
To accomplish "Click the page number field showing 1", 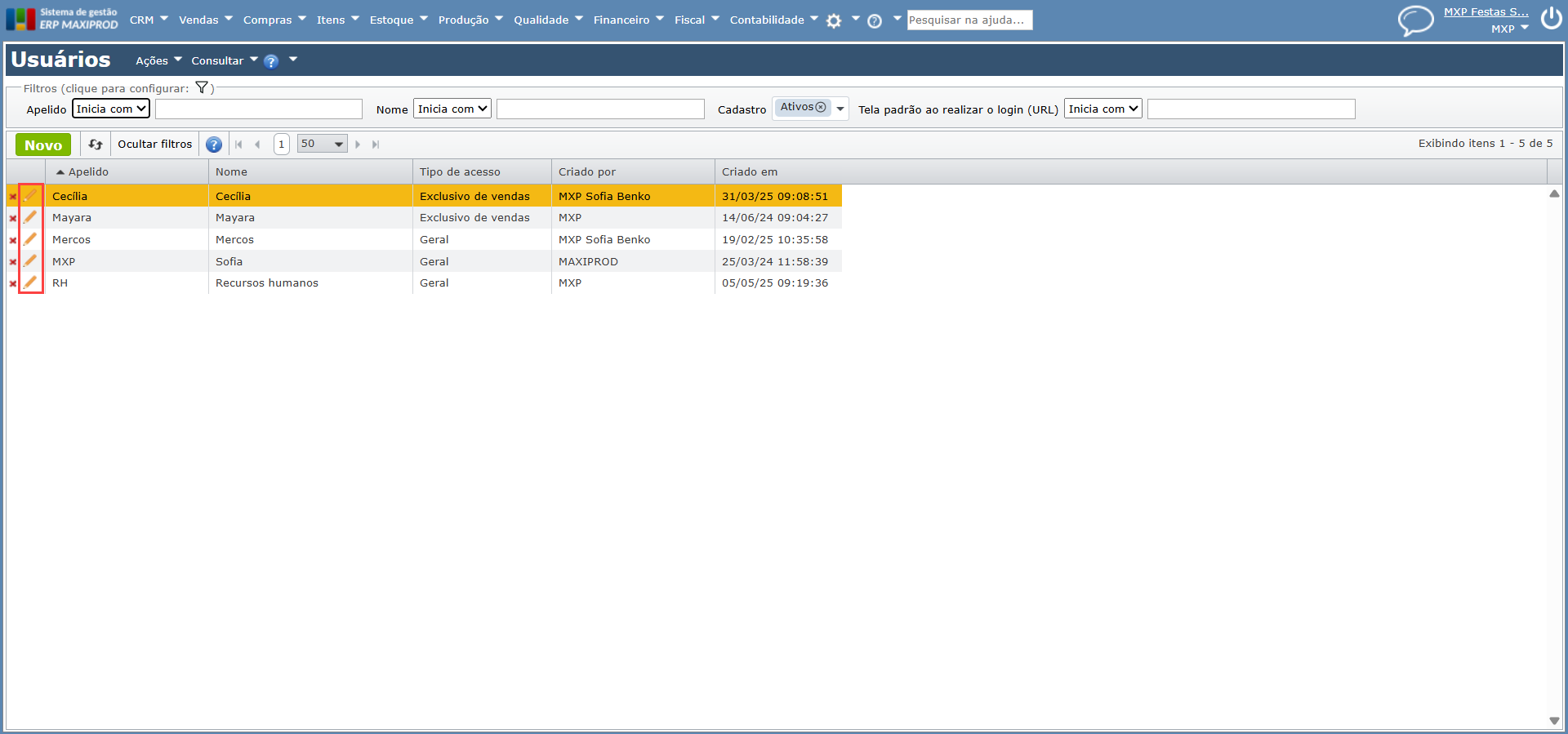I will click(x=281, y=144).
